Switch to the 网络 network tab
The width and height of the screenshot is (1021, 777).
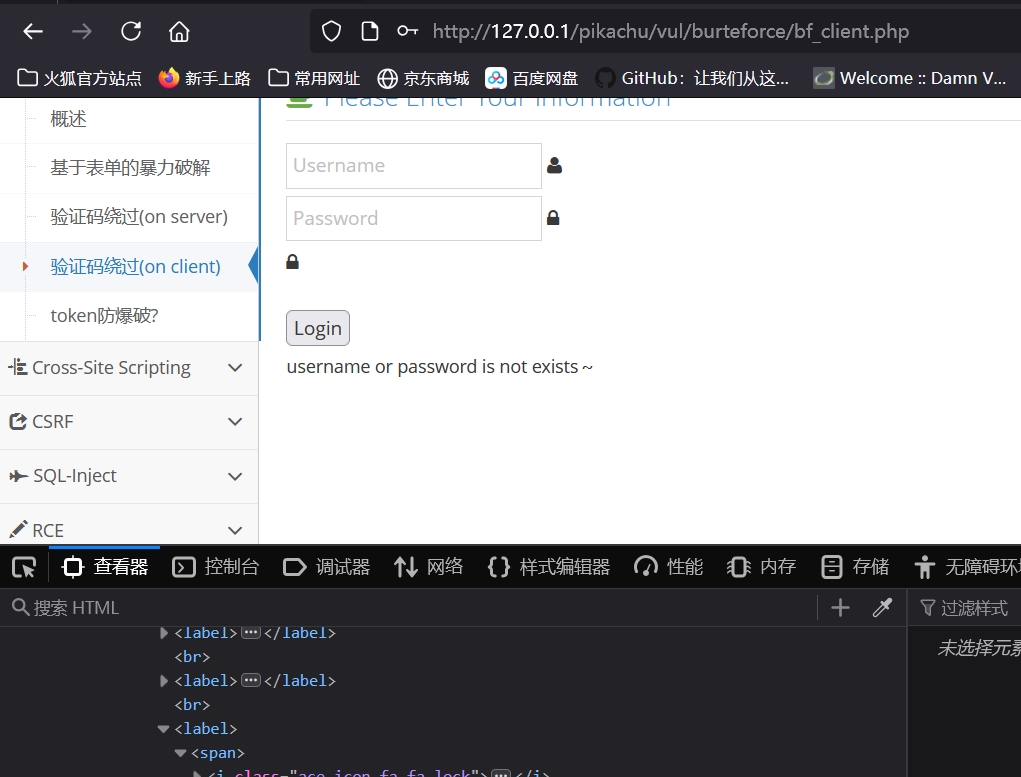coord(428,567)
